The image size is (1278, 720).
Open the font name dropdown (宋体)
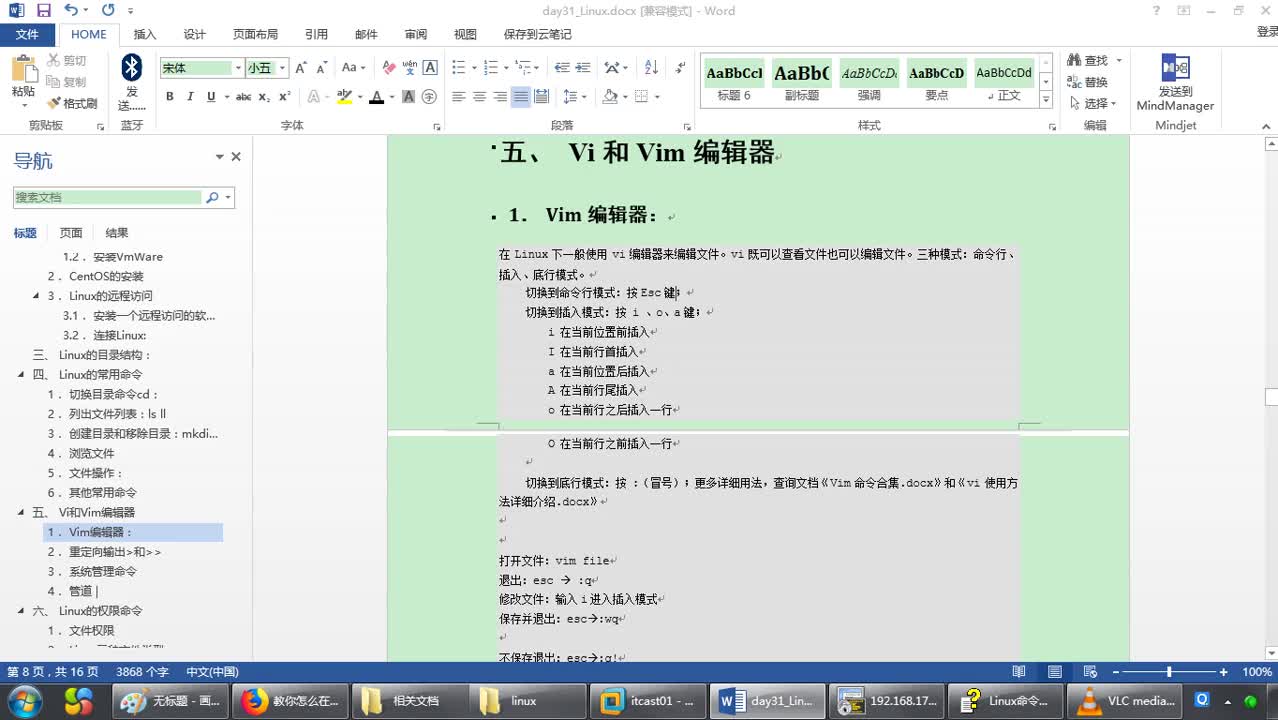(x=238, y=68)
